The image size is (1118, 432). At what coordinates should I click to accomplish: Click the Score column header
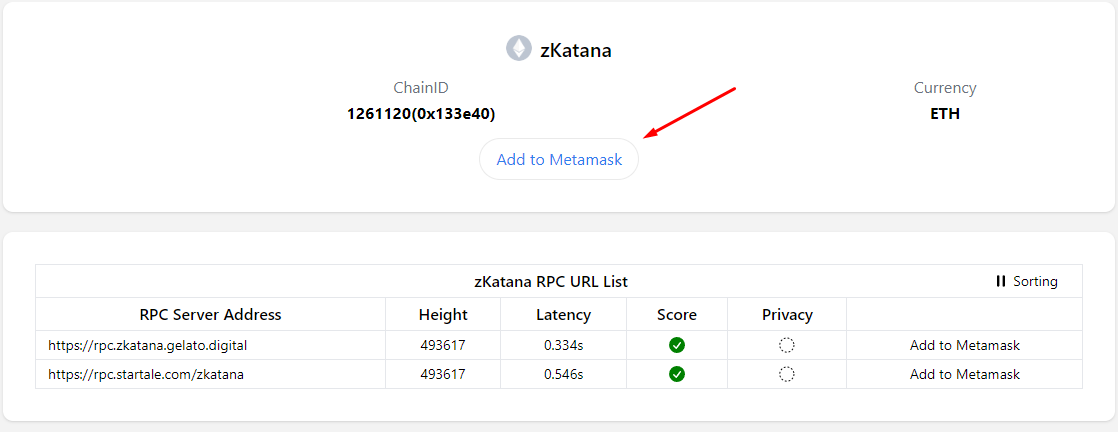click(x=677, y=314)
